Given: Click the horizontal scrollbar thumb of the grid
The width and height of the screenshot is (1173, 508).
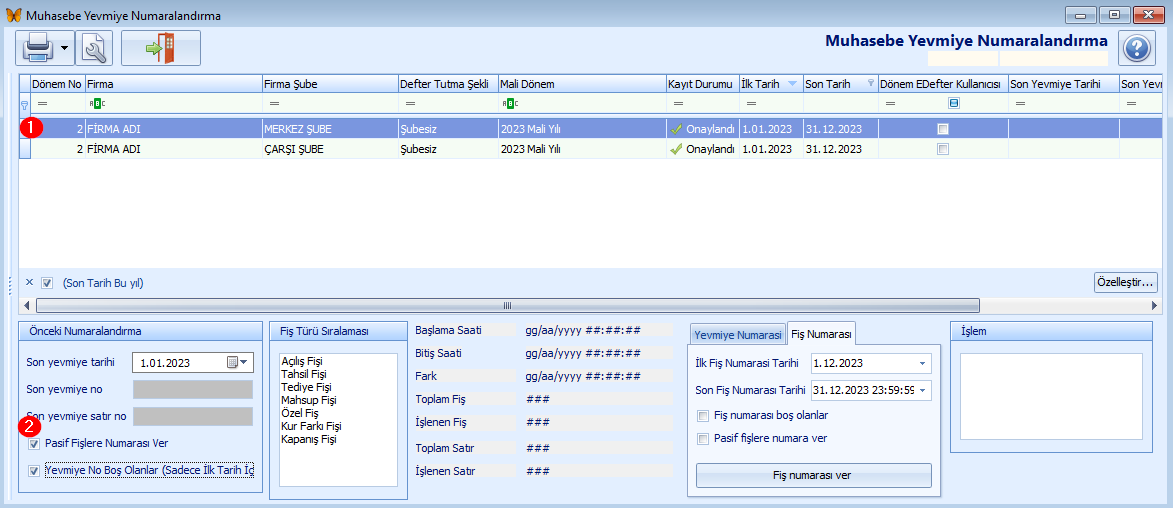Looking at the screenshot, I should click(x=507, y=306).
